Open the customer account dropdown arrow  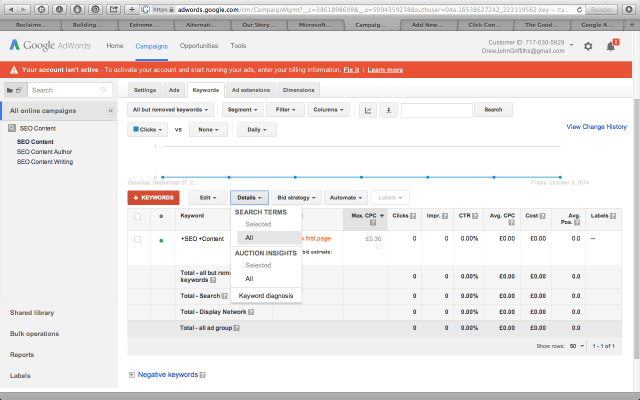[571, 45]
